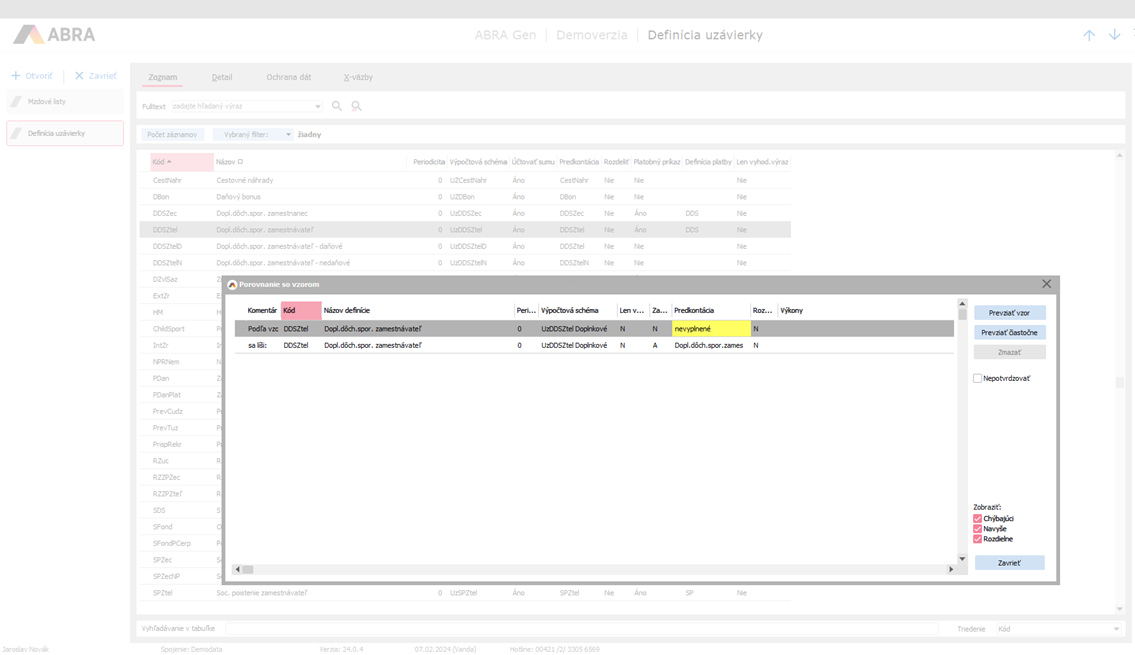Click the ABRA logo
Screen dimensions: 1135x655
55,35
